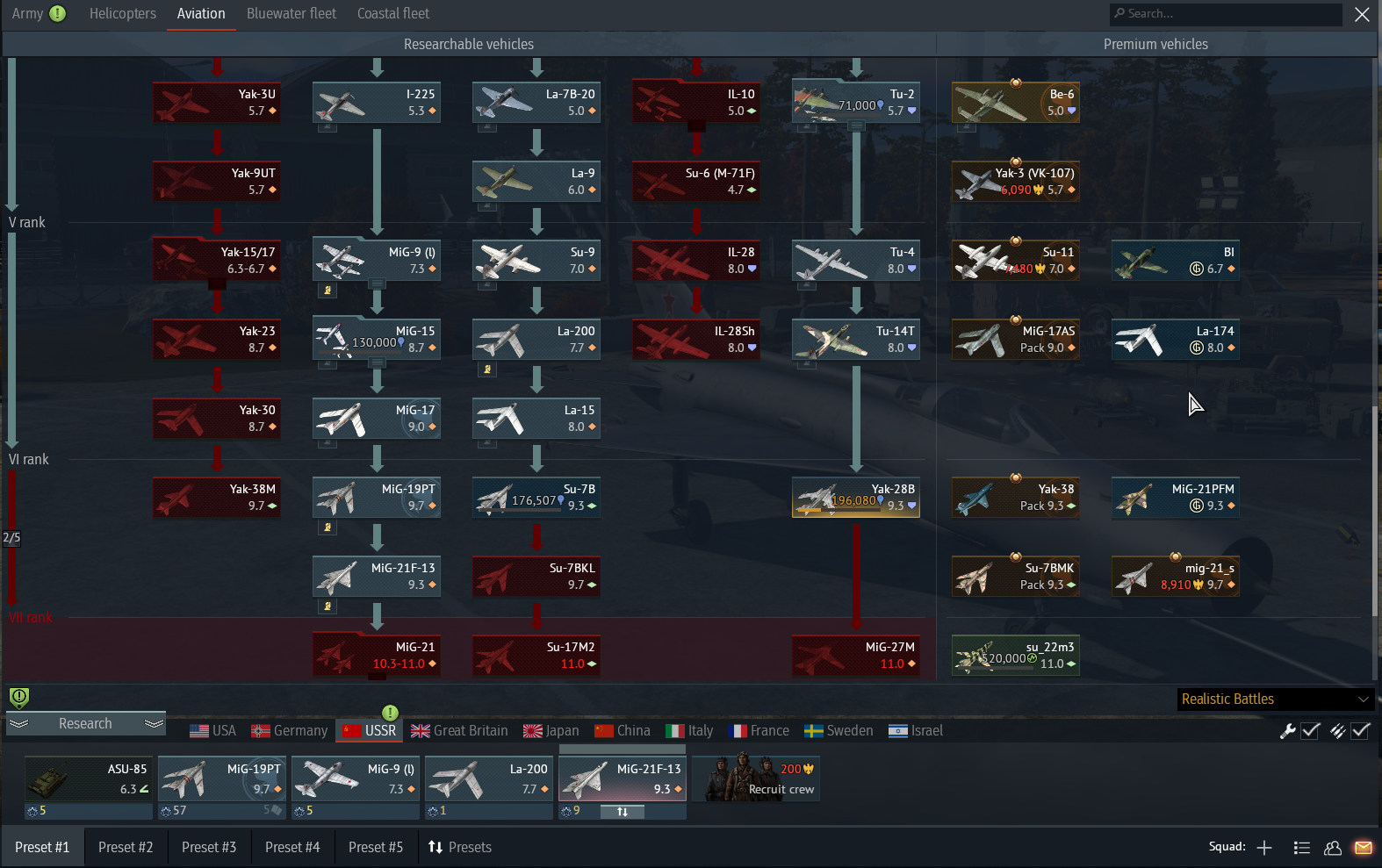
Task: Choose the Germany nation
Action: tap(289, 730)
